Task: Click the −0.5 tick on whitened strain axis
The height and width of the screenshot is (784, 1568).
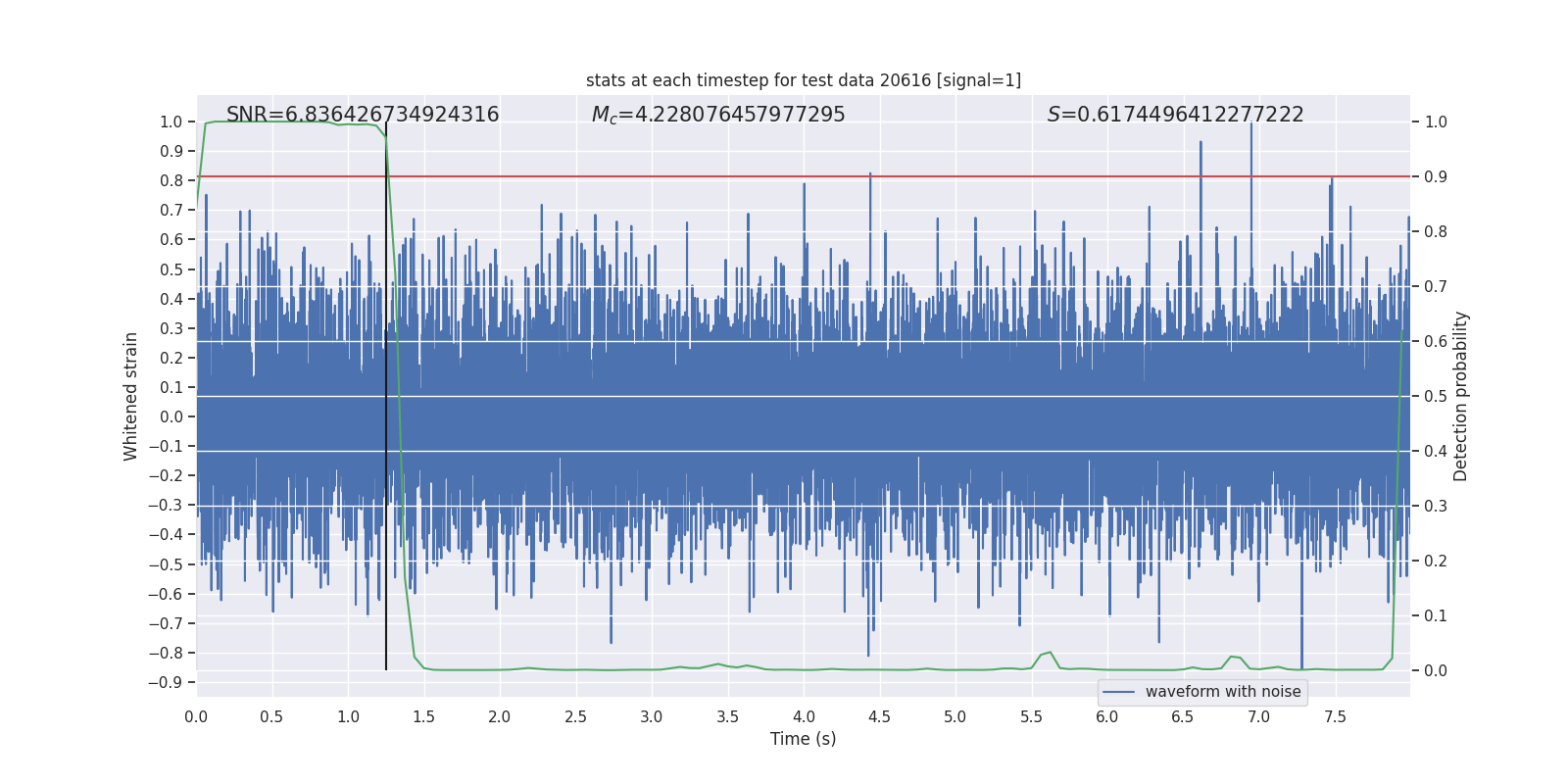Action: pyautogui.click(x=166, y=564)
